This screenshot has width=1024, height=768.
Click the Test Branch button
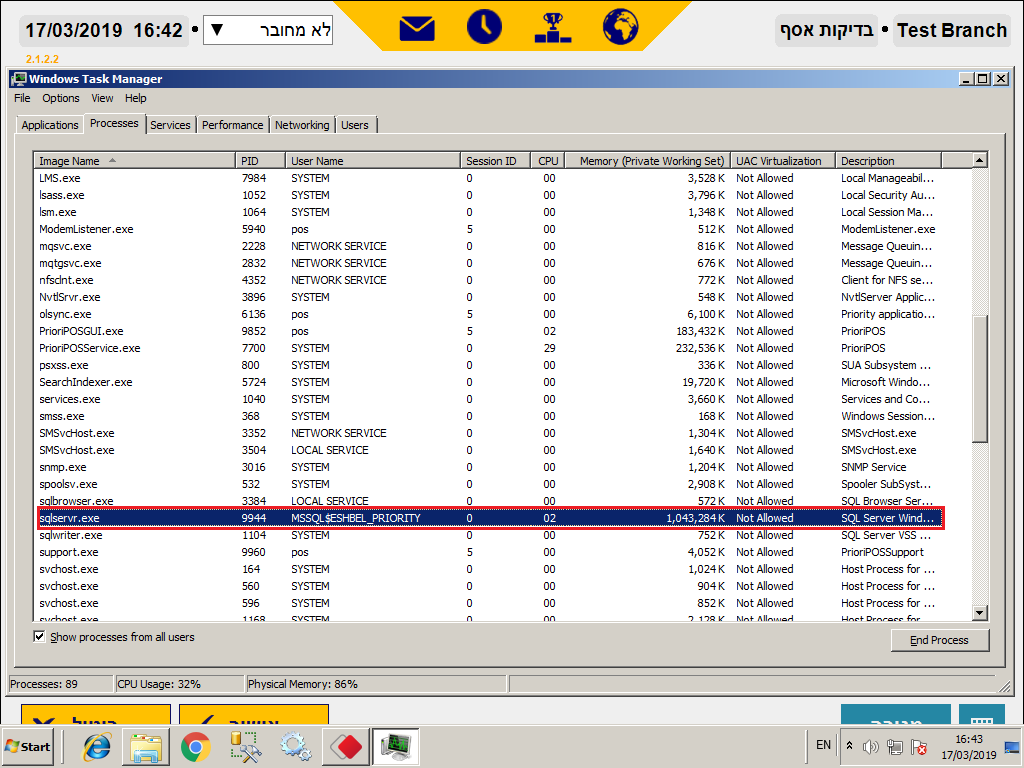952,30
